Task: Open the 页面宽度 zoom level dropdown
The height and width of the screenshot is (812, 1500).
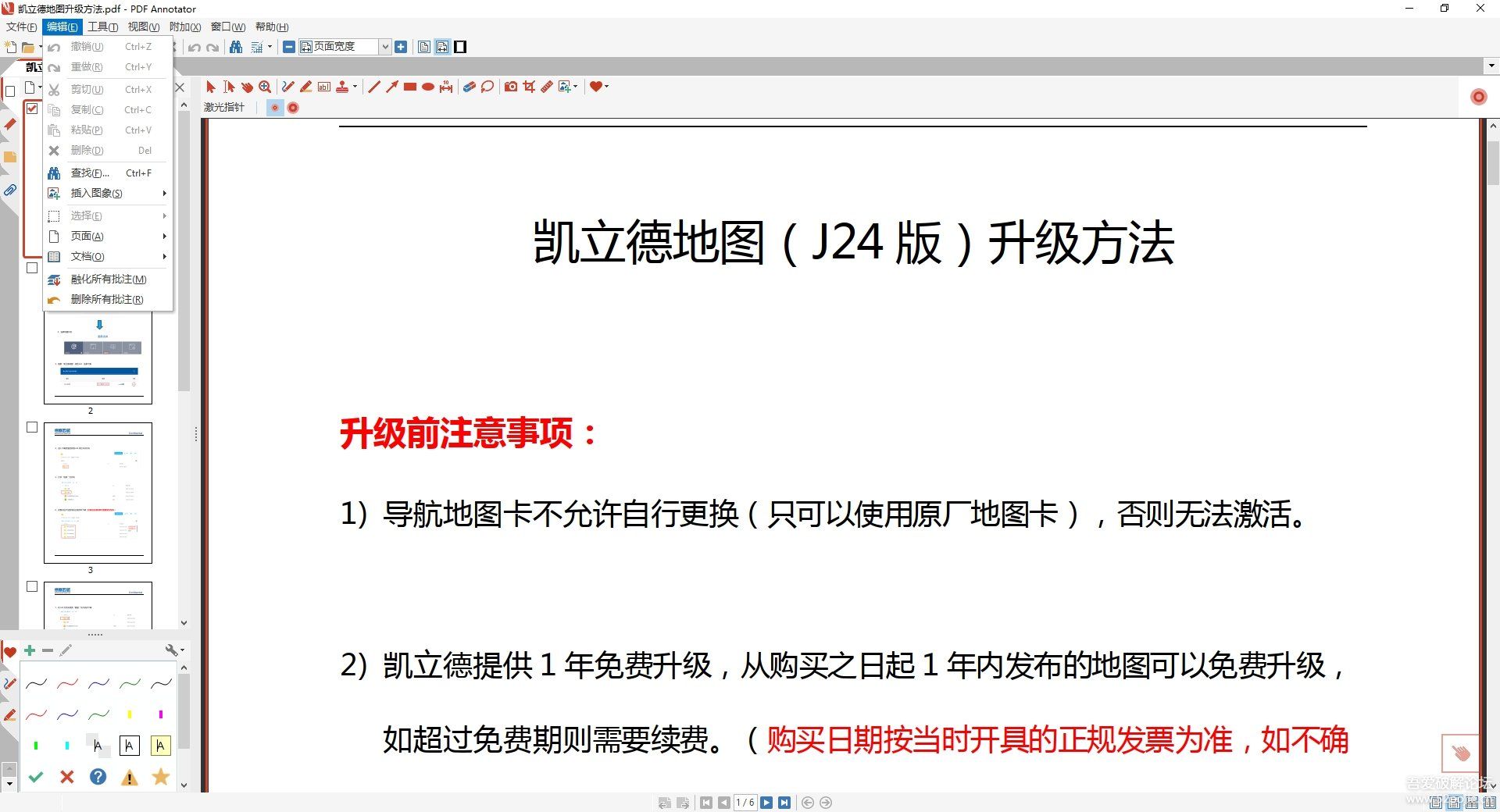Action: coord(384,47)
